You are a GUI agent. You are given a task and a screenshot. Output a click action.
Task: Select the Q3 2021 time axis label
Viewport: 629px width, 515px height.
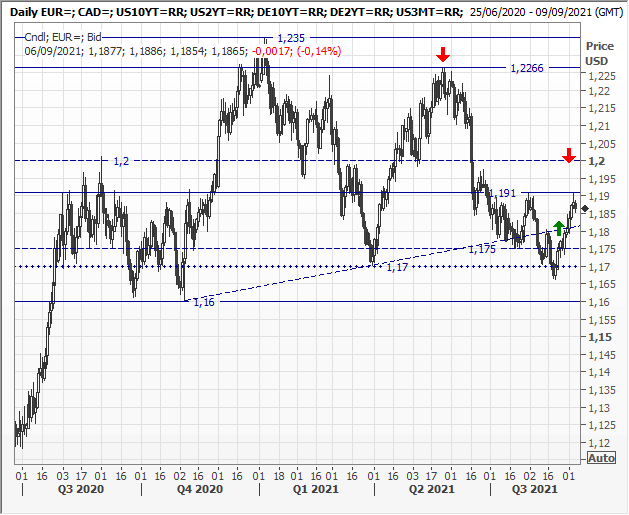[530, 490]
